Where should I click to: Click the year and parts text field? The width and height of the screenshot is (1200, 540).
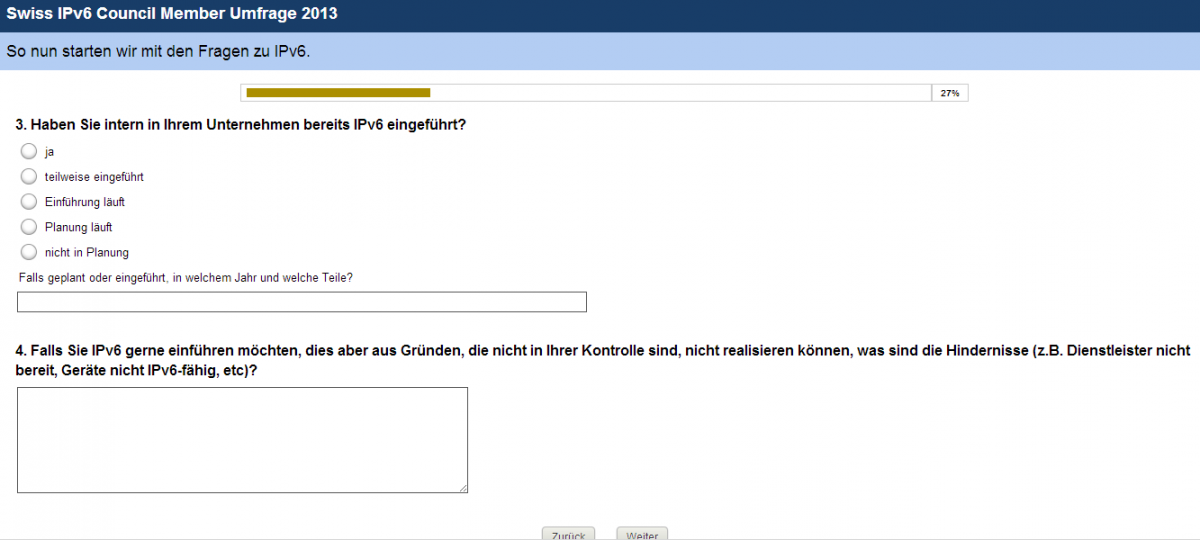302,302
